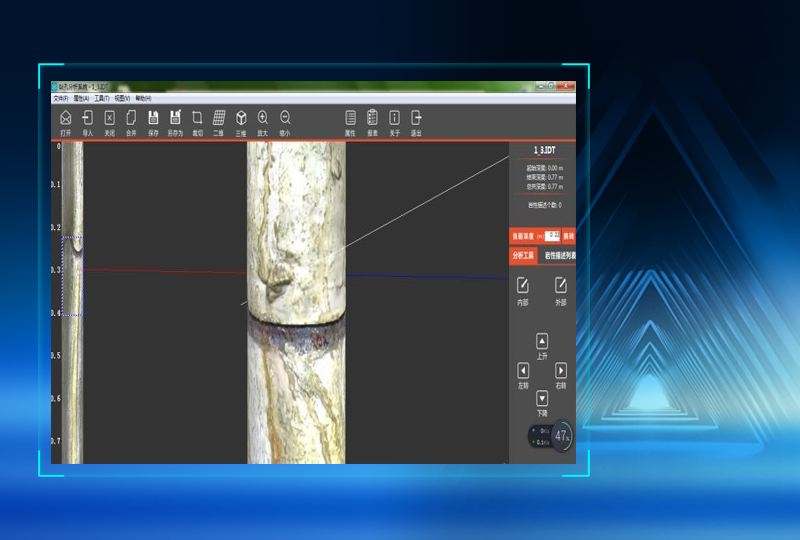Select the 裁切 (Crop) tool
The image size is (800, 540).
tap(197, 118)
